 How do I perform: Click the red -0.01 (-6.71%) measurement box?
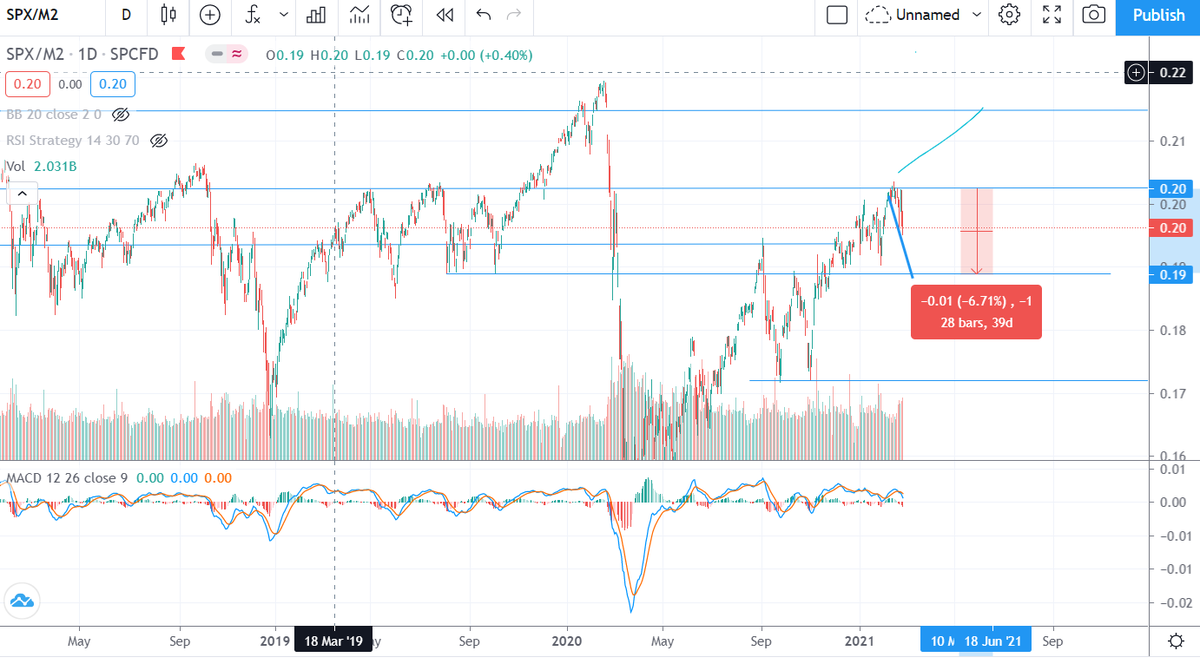click(976, 312)
